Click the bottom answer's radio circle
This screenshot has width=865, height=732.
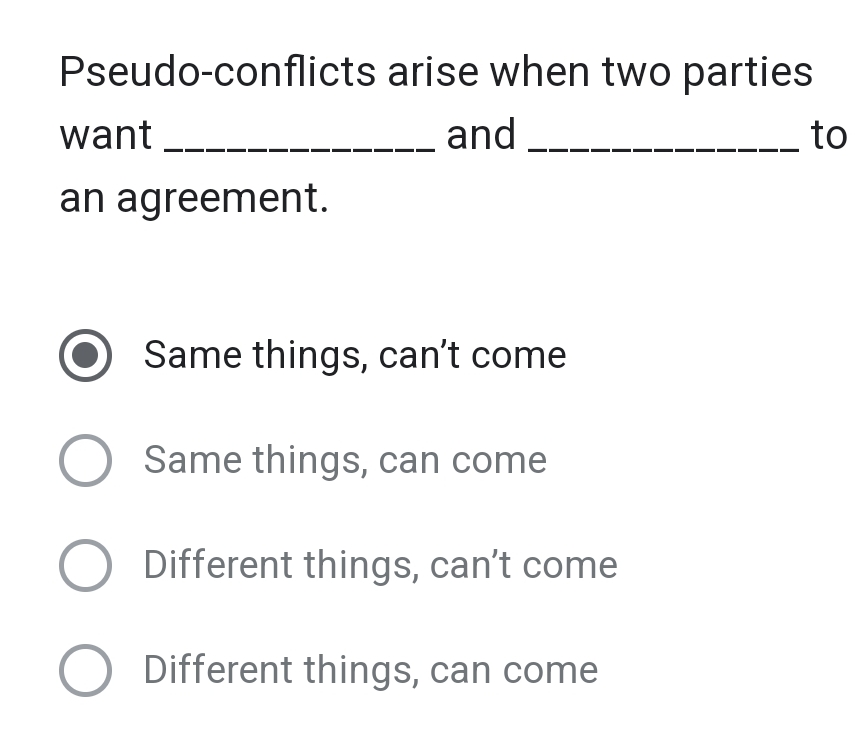tap(85, 670)
